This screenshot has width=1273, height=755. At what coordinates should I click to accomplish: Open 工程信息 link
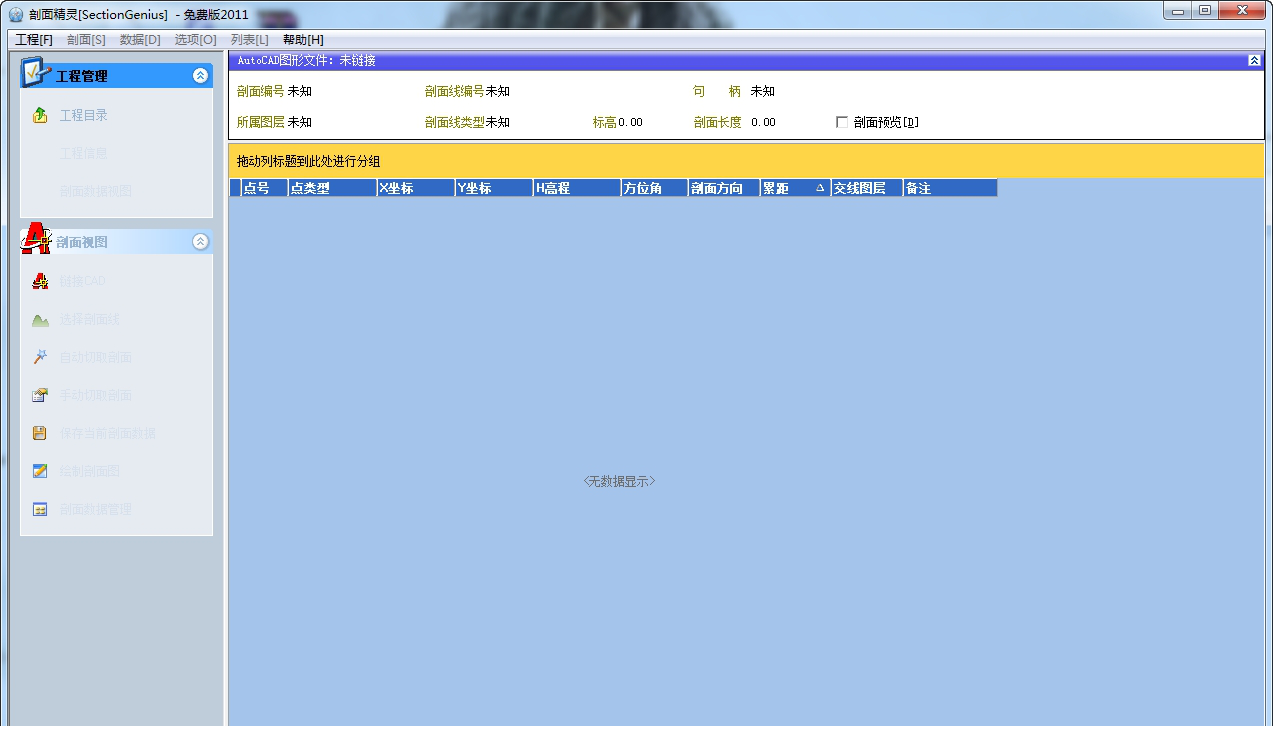coord(84,153)
